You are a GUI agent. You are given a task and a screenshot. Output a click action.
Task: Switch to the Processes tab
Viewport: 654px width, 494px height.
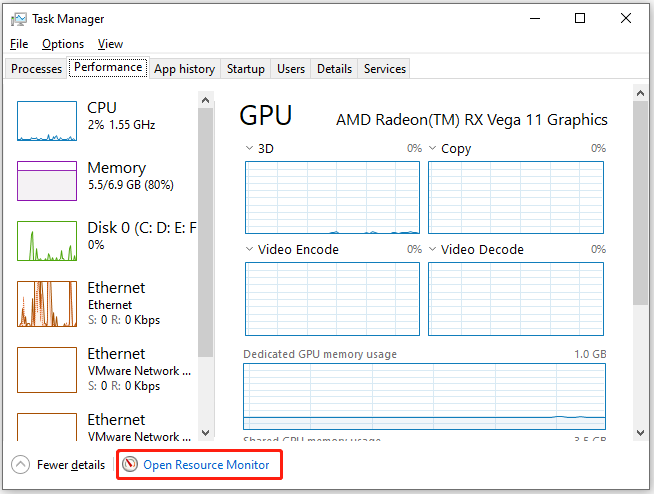pyautogui.click(x=36, y=68)
